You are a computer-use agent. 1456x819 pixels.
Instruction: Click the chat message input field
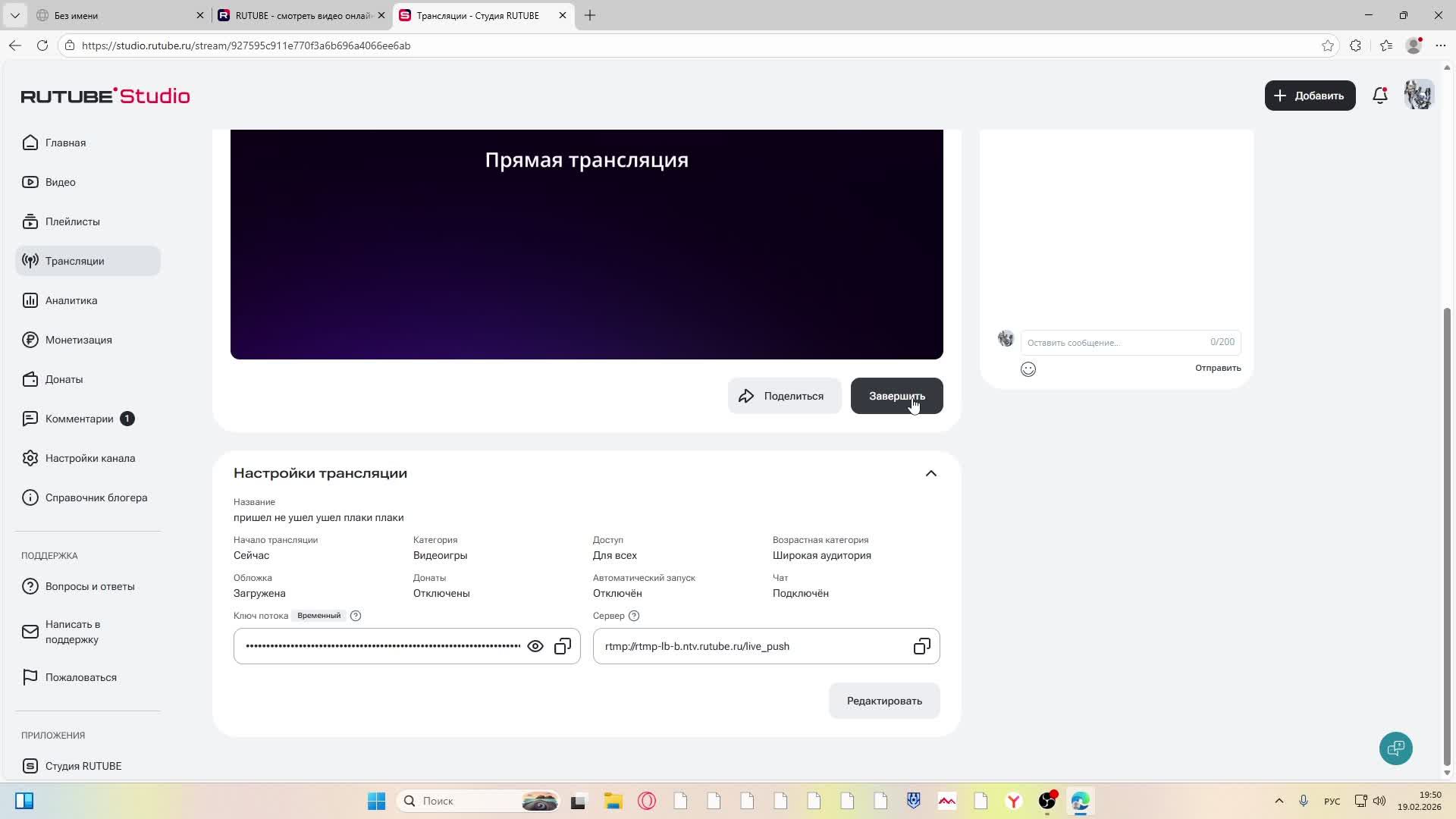click(x=1115, y=343)
